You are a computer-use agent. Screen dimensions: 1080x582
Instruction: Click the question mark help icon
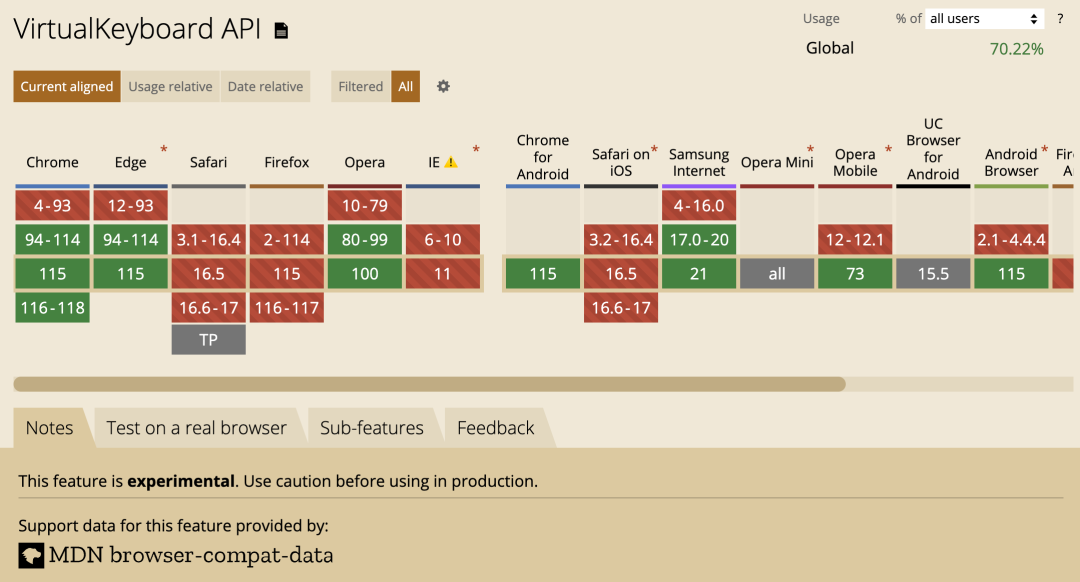[x=1060, y=19]
